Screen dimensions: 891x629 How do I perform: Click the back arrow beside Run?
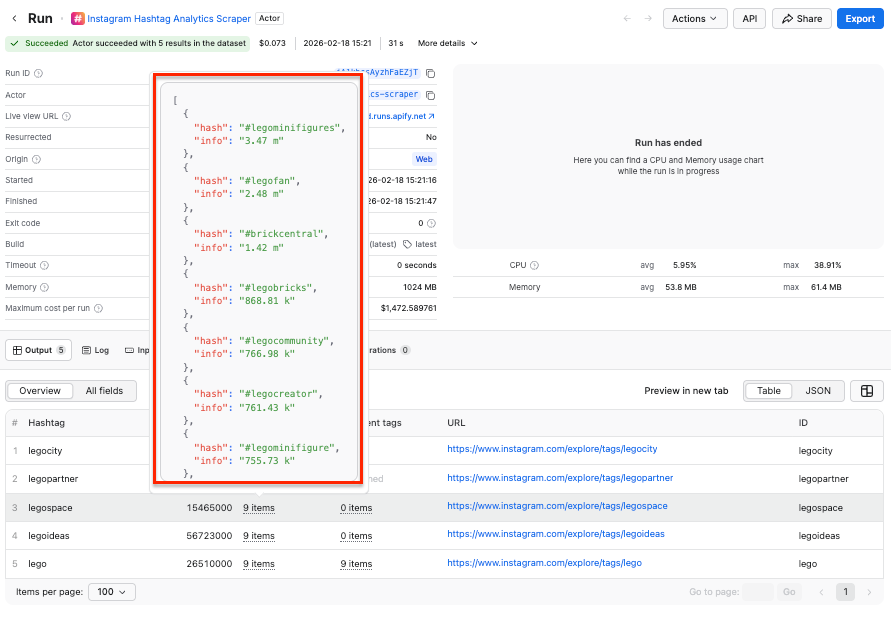pos(14,18)
